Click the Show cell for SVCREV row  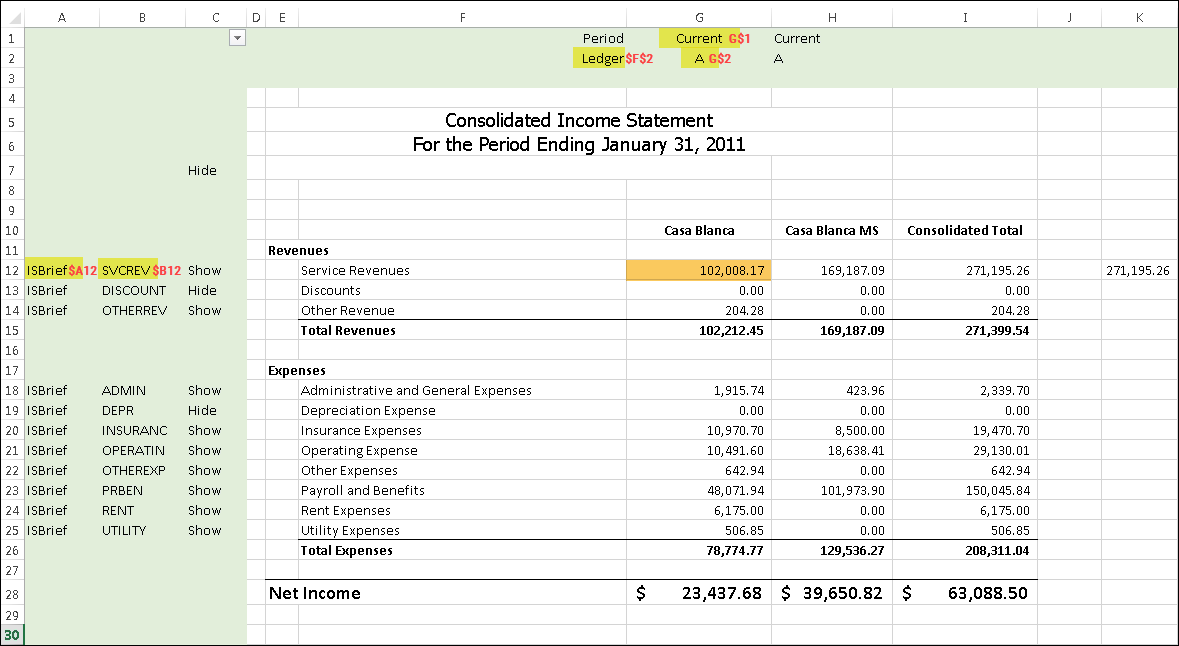click(x=204, y=270)
